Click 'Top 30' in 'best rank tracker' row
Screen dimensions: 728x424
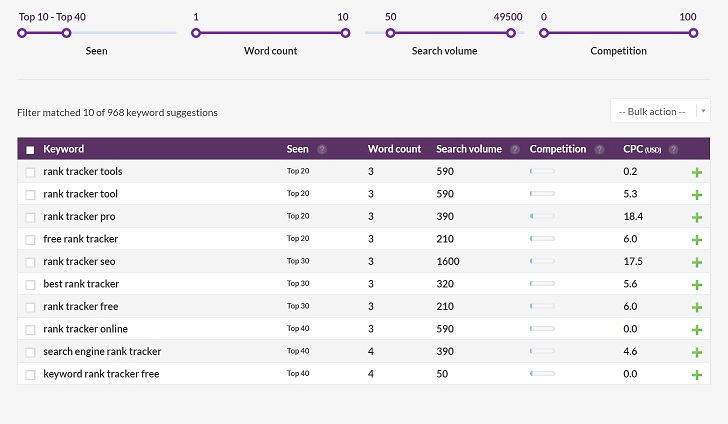click(298, 283)
